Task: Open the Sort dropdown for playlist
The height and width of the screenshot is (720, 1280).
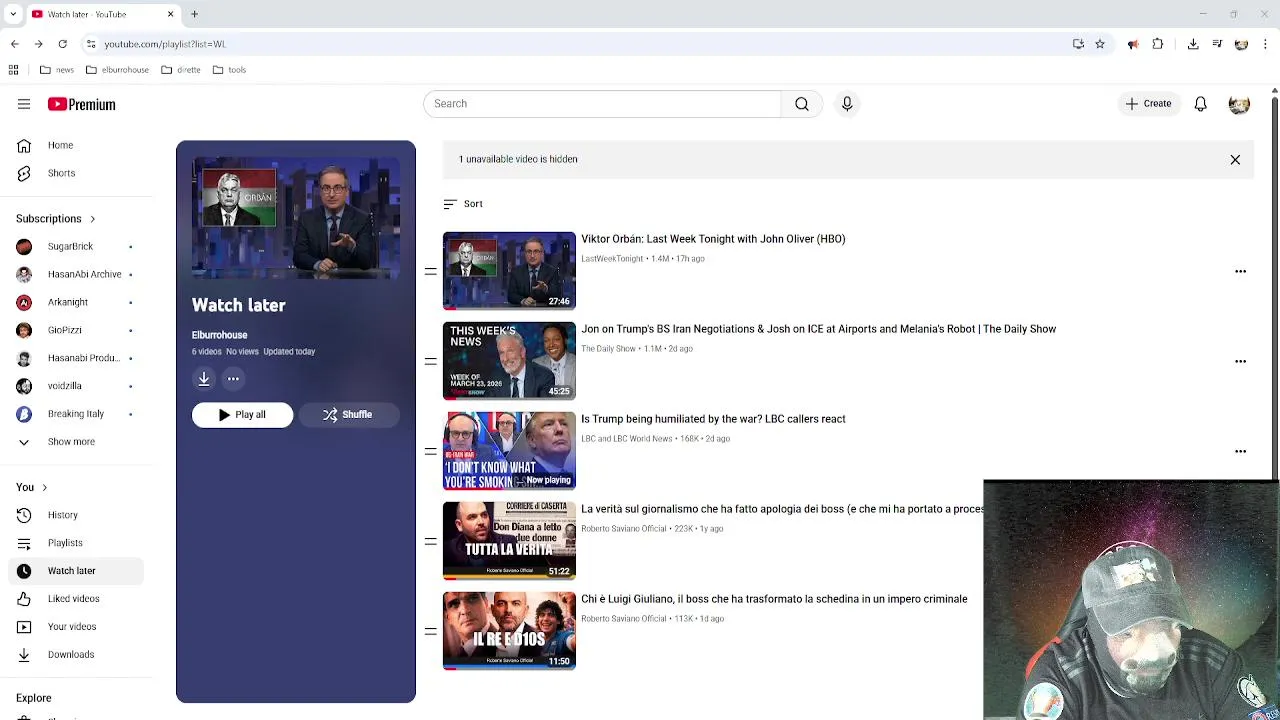Action: (x=463, y=204)
